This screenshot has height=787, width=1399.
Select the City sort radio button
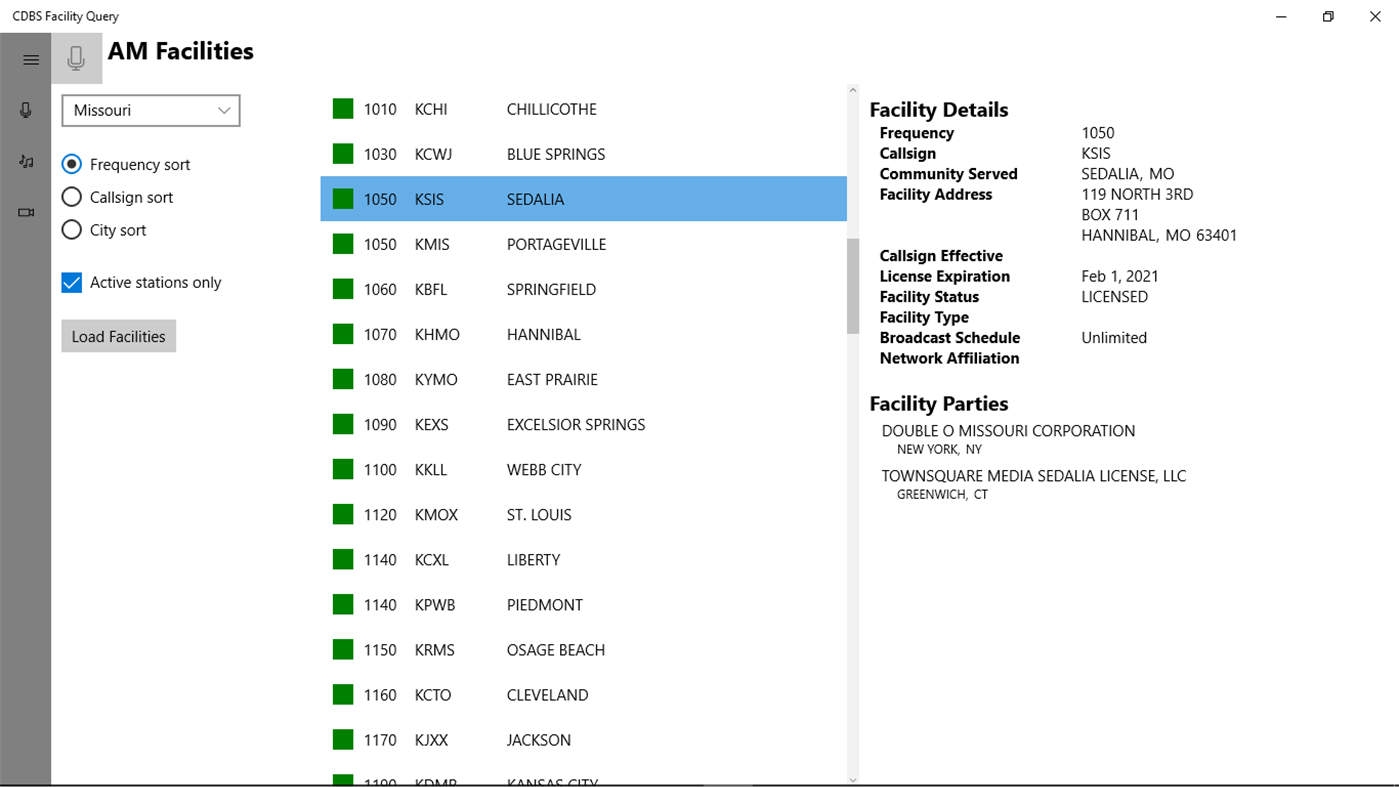[71, 230]
